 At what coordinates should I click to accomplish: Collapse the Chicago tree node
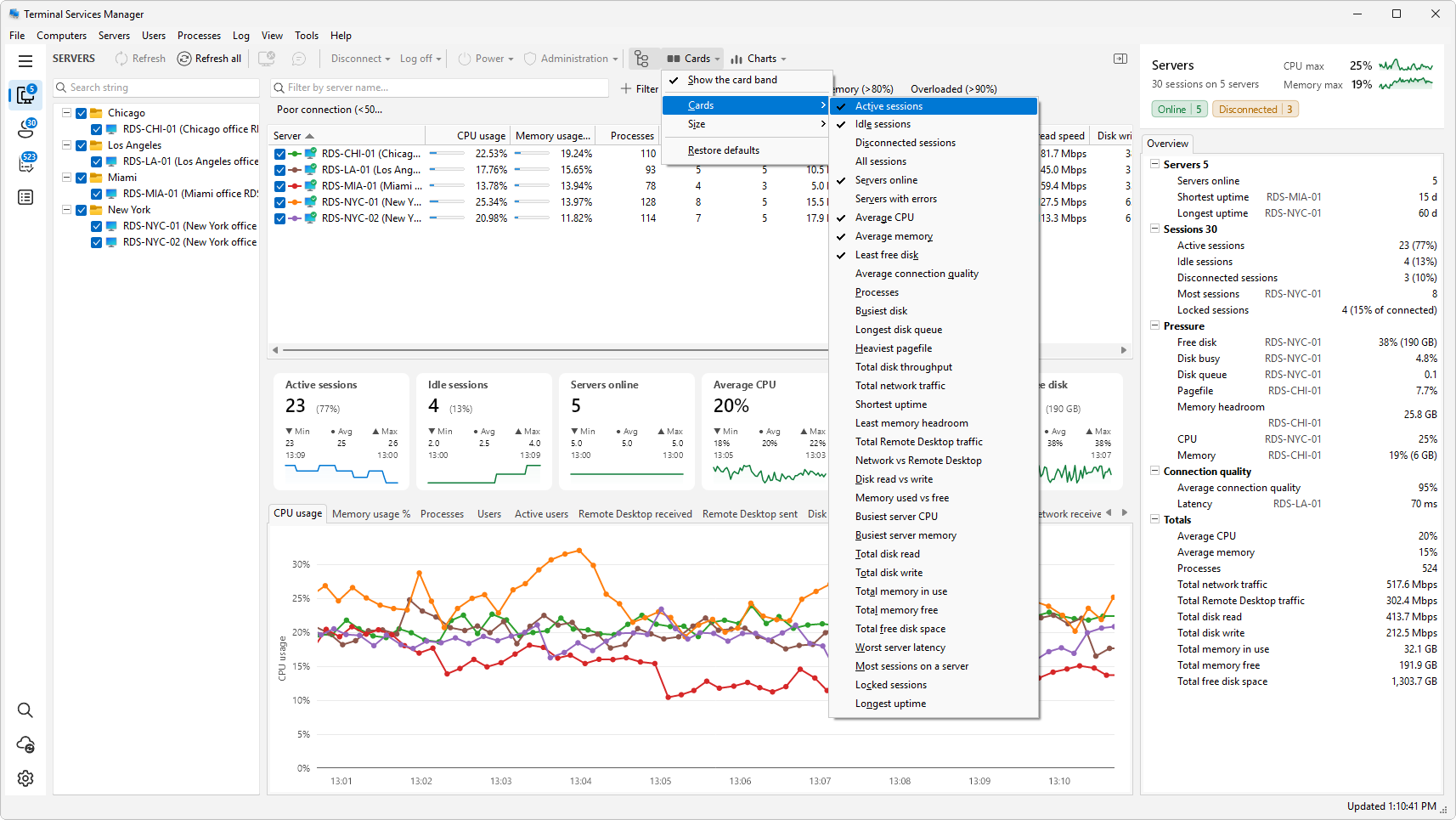click(x=66, y=113)
